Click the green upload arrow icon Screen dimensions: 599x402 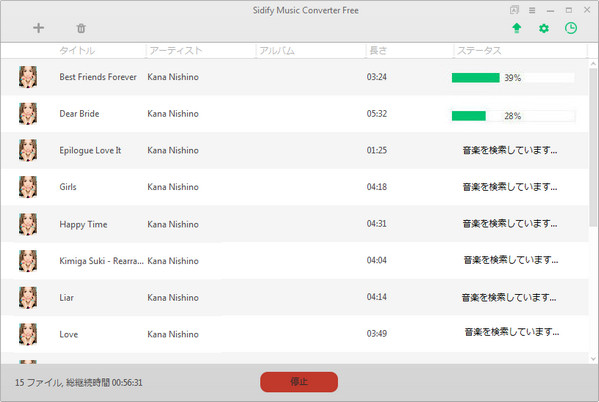[x=516, y=28]
